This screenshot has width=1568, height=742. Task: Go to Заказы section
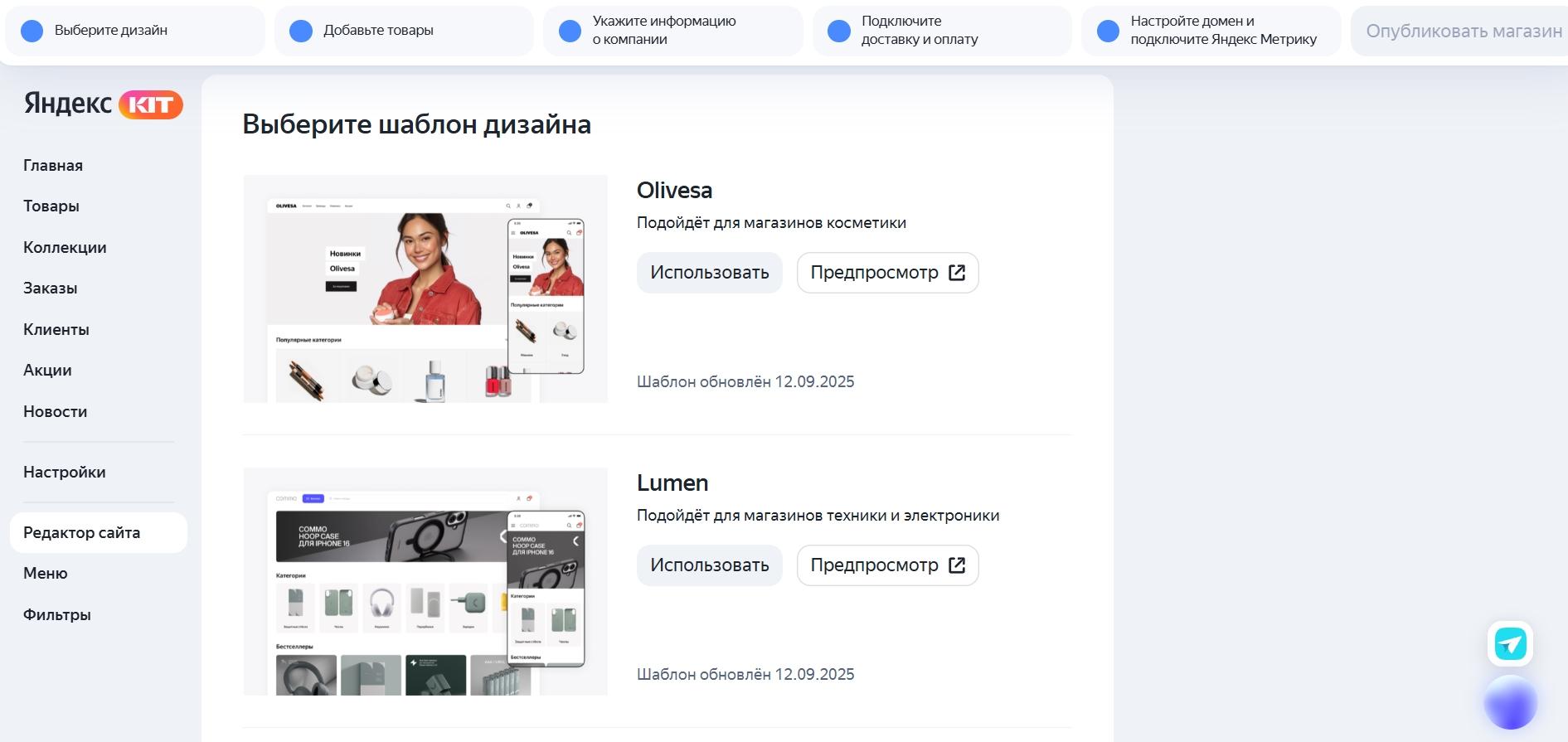(51, 289)
